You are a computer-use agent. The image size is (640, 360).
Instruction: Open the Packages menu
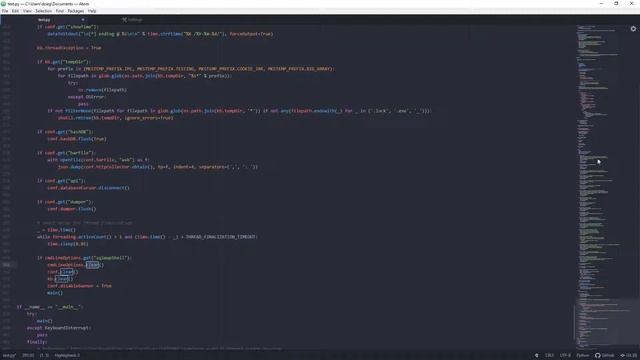(x=76, y=11)
